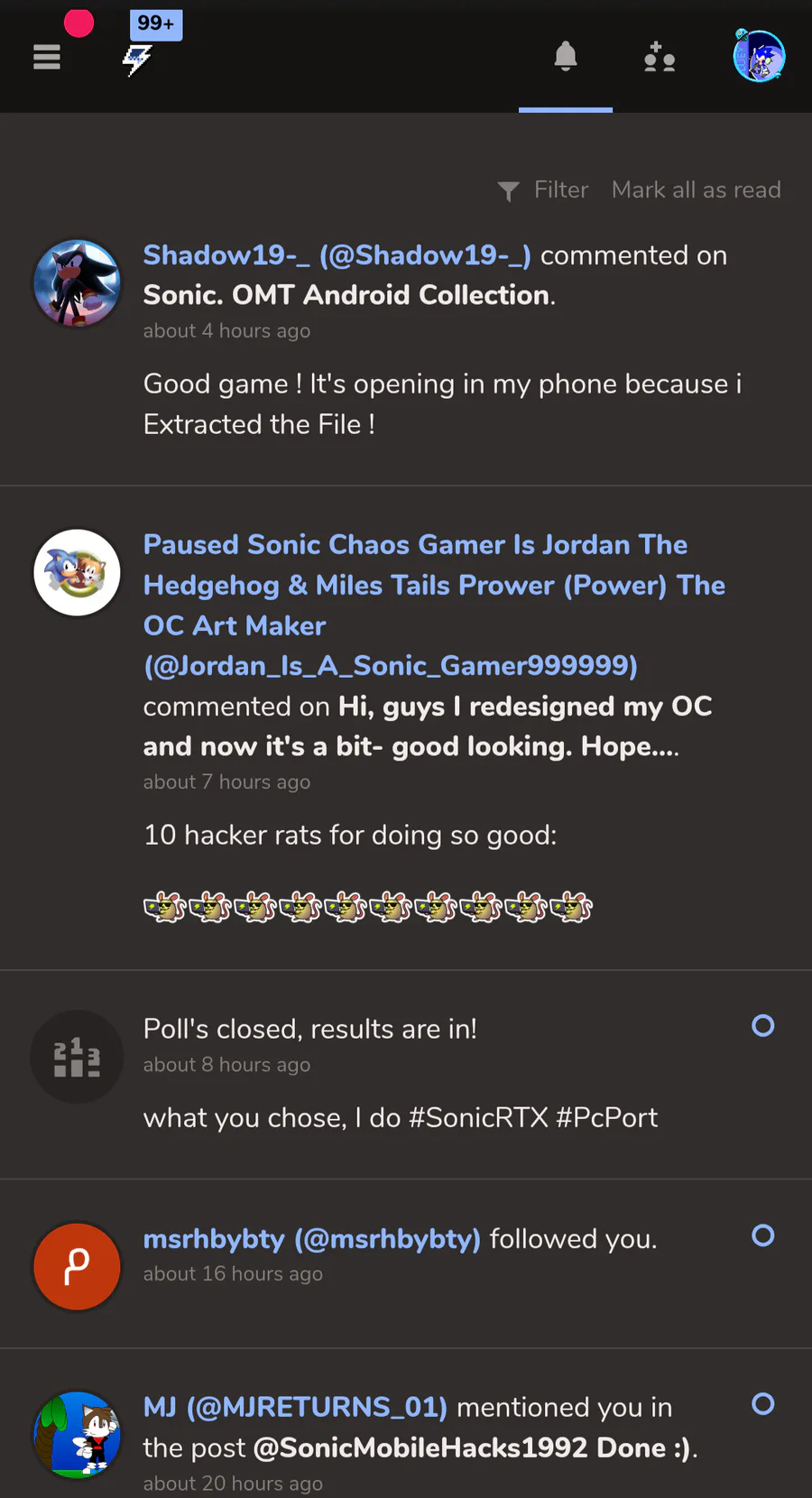Click the poll results icon
812x1498 pixels.
[x=77, y=1056]
